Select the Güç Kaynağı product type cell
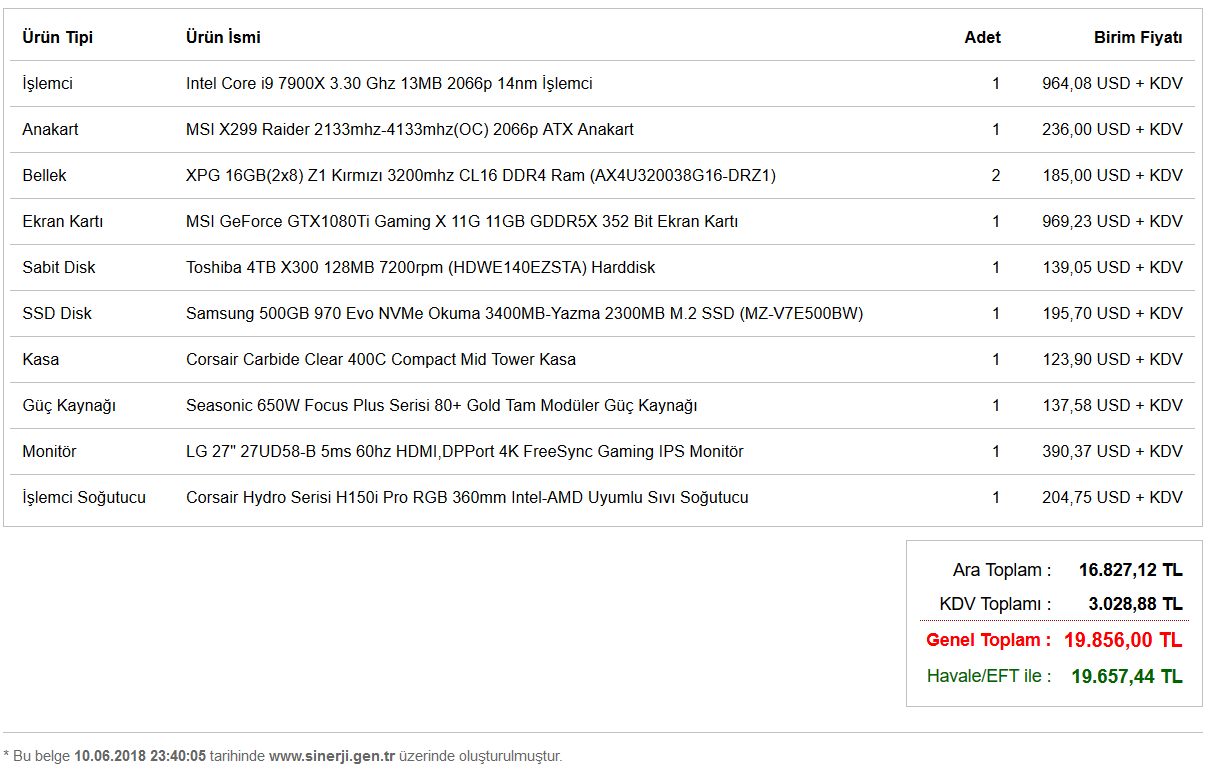Screen dimensions: 1208x767 (x=70, y=405)
